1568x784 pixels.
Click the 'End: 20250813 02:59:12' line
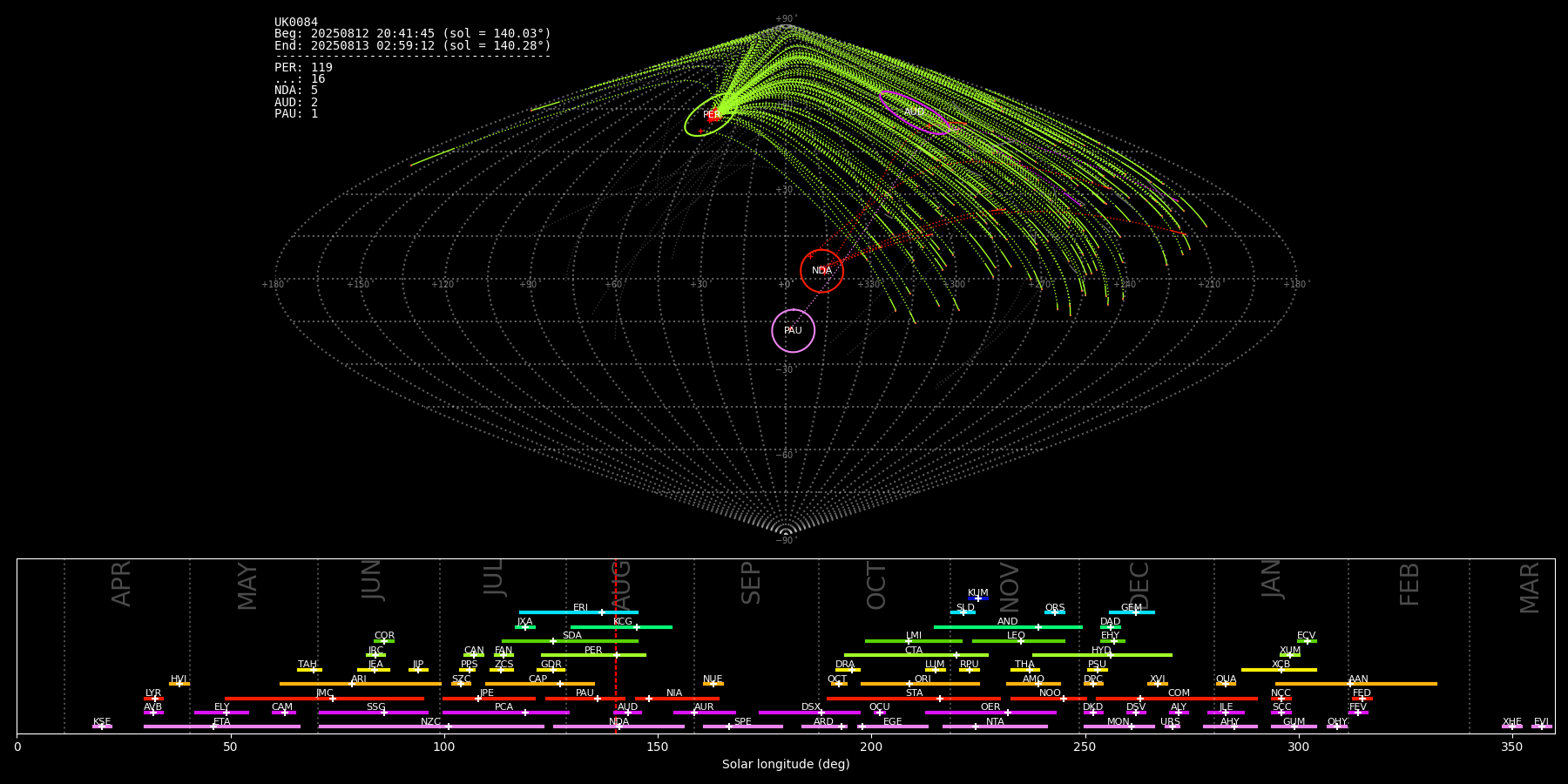(413, 45)
